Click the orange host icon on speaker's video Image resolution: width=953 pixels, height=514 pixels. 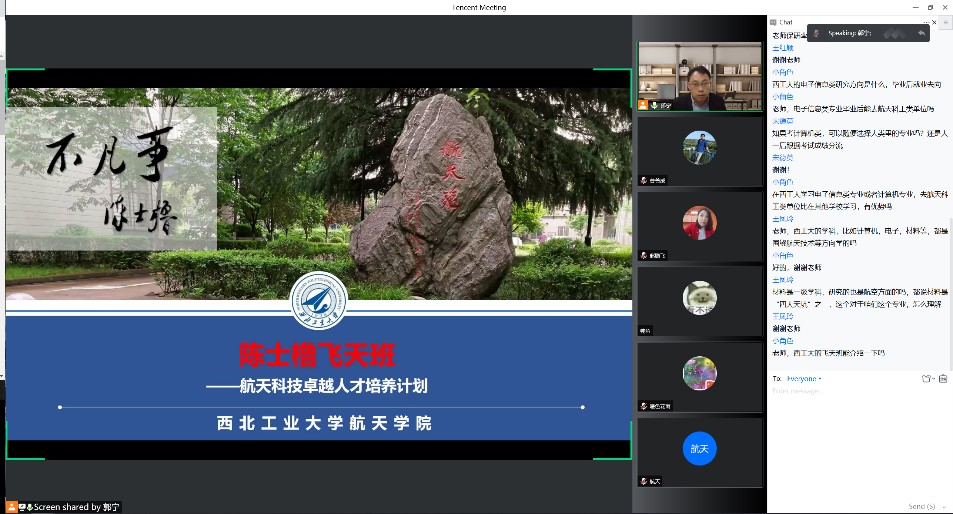click(643, 104)
